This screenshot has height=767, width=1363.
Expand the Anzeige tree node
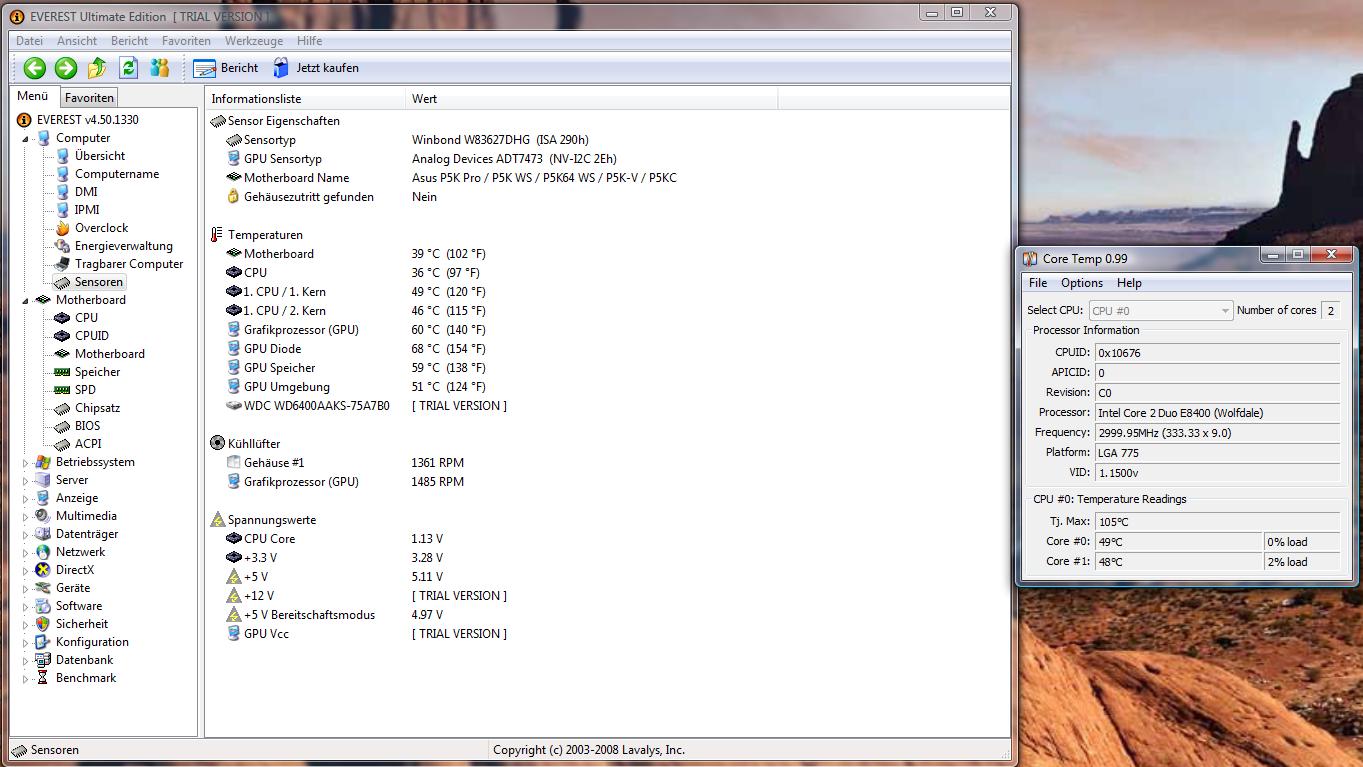coord(26,498)
